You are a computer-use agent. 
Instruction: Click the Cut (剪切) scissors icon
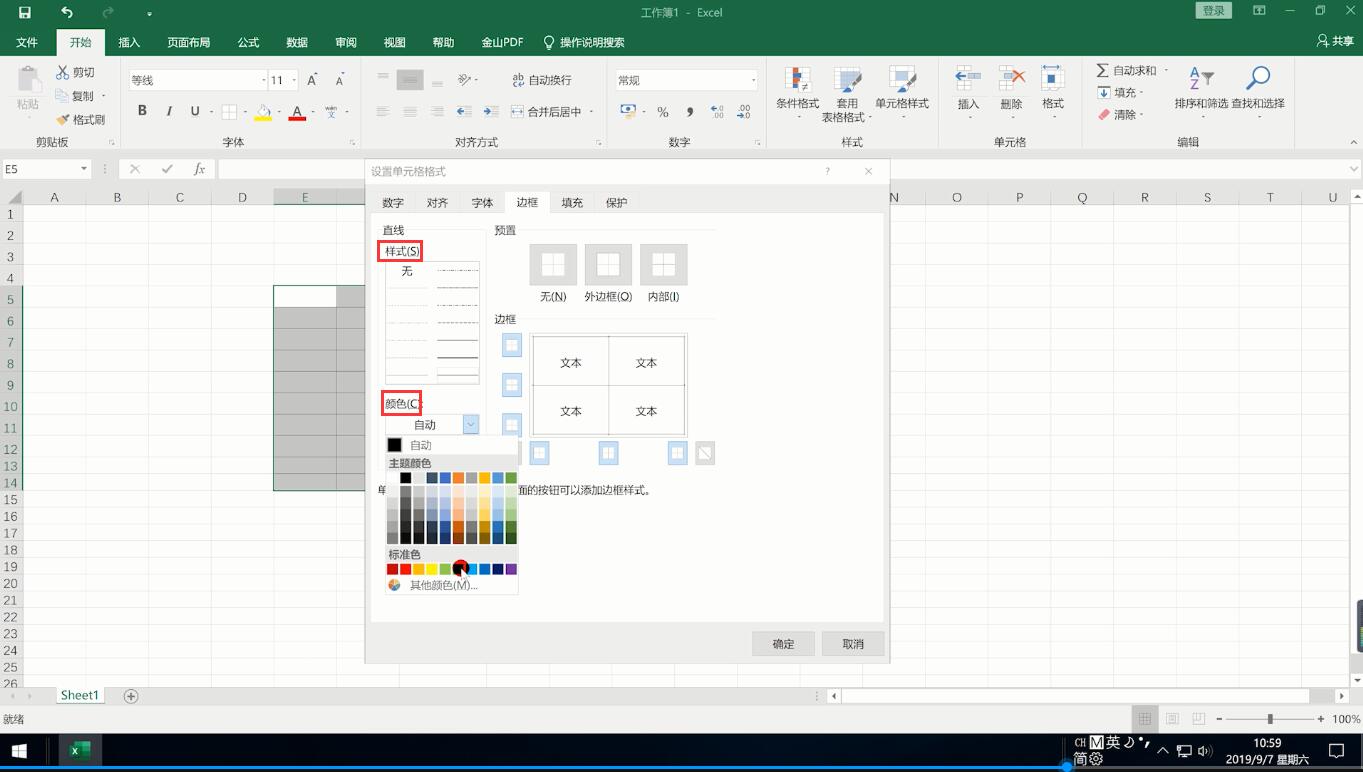tap(62, 72)
